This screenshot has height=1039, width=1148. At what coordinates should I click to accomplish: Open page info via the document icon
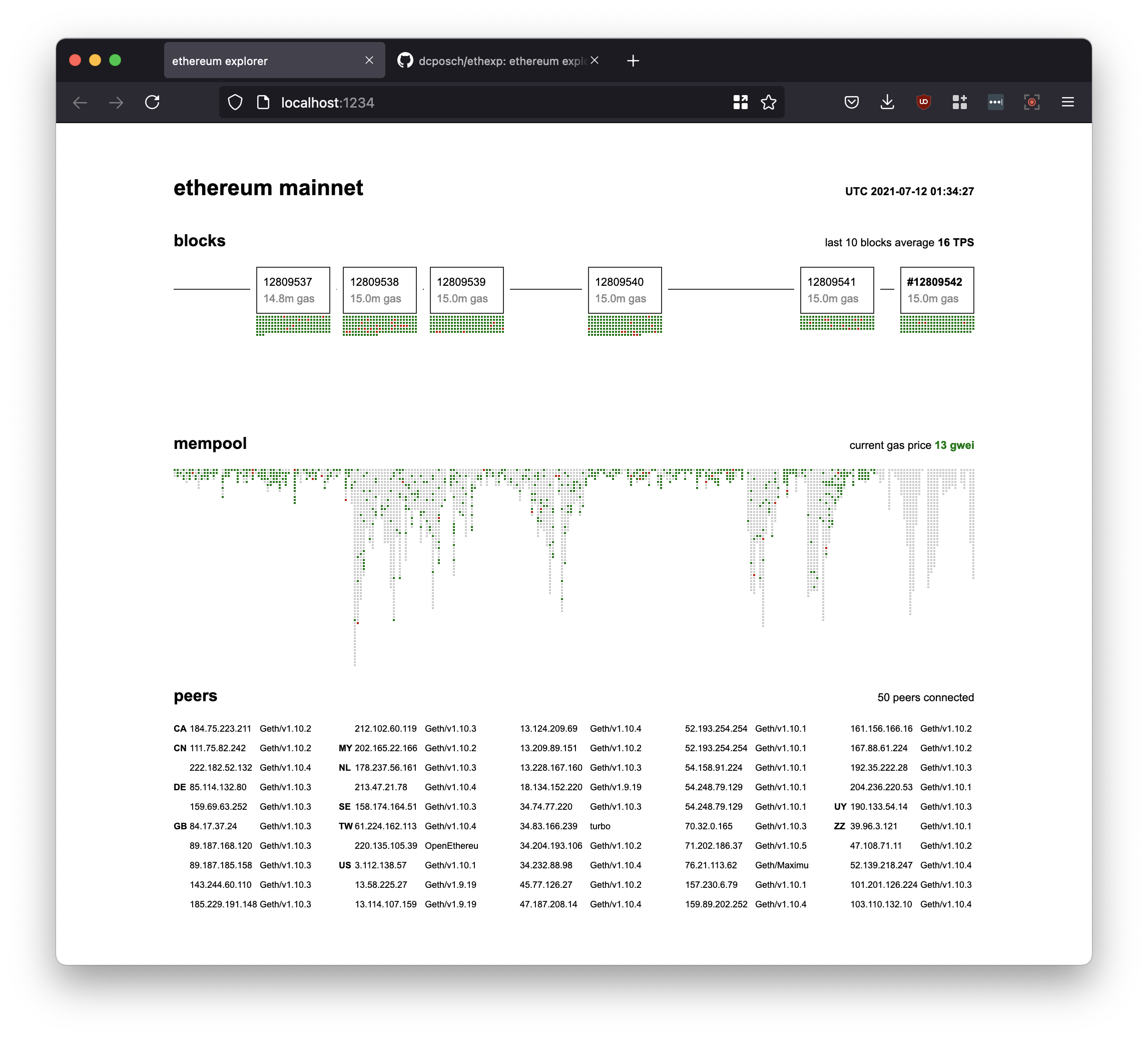coord(263,103)
